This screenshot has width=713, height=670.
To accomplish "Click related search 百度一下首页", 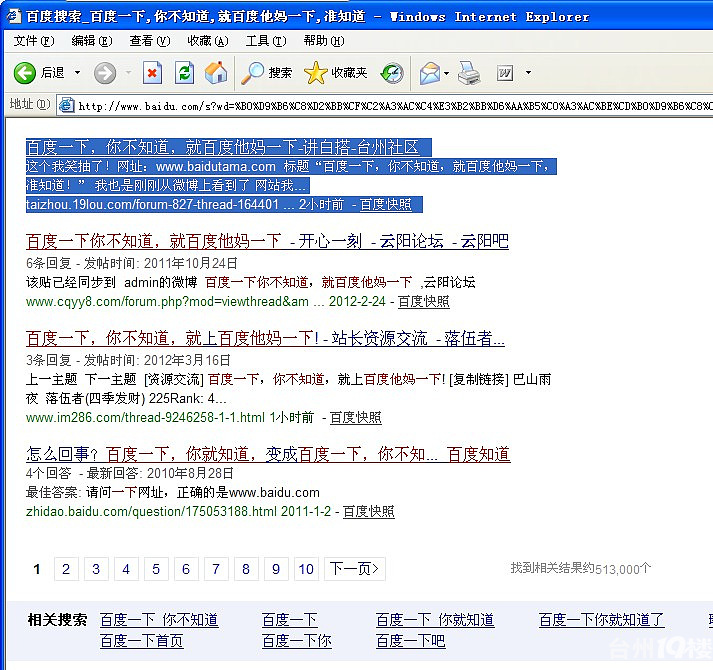I will click(x=141, y=641).
